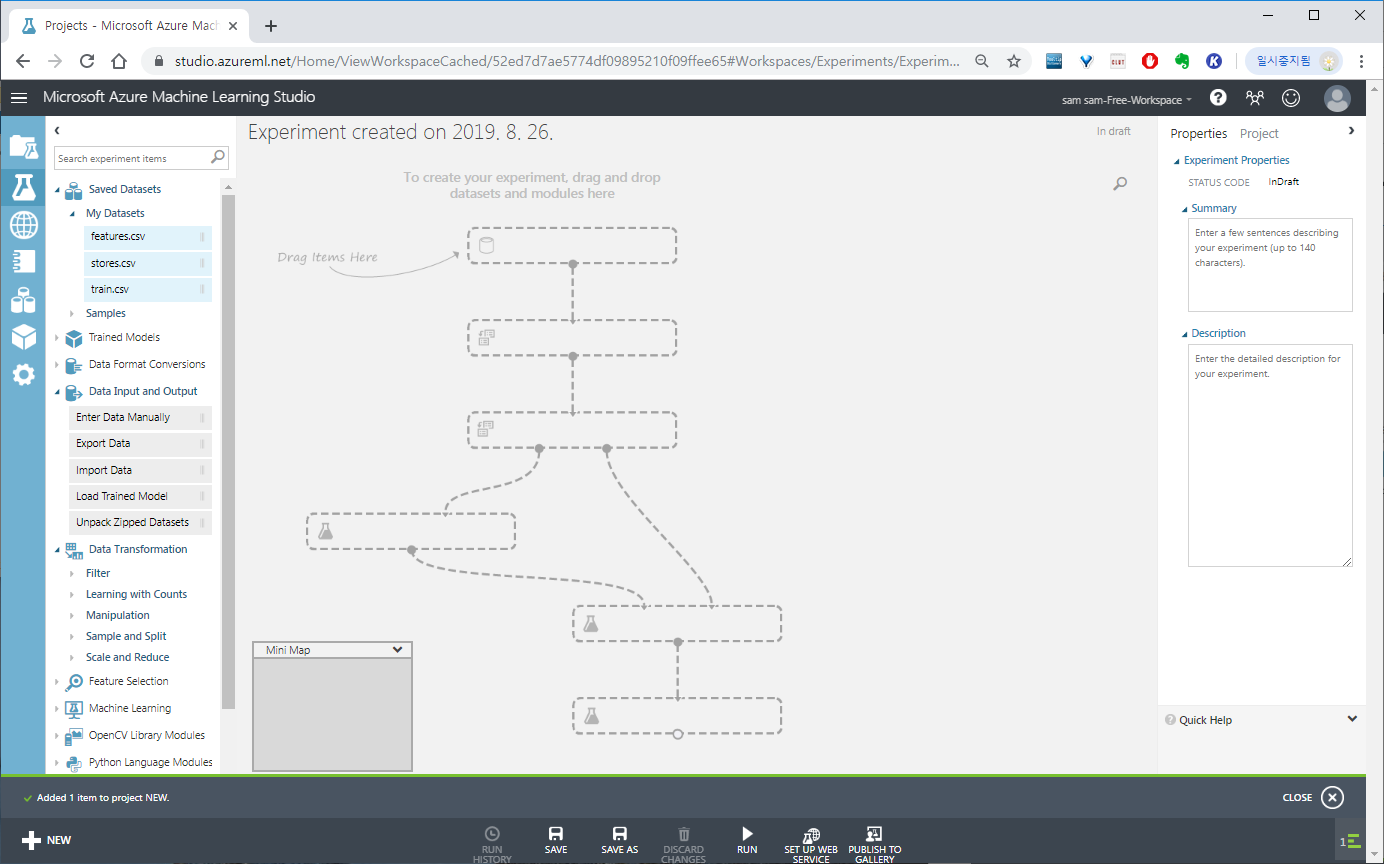Select the Unpack Zipped Datasets module
The width and height of the screenshot is (1384, 864).
pos(141,522)
